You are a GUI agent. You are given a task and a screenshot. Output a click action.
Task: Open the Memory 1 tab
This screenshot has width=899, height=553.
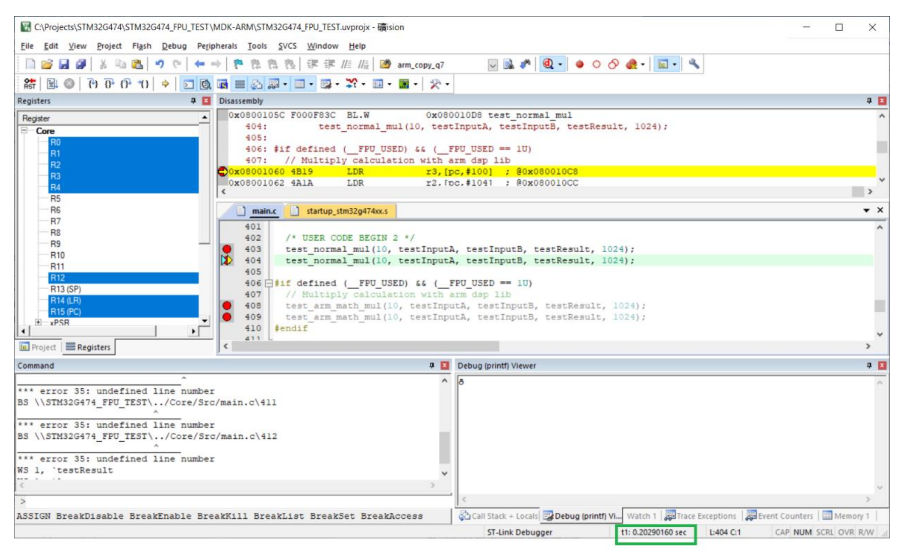(846, 516)
